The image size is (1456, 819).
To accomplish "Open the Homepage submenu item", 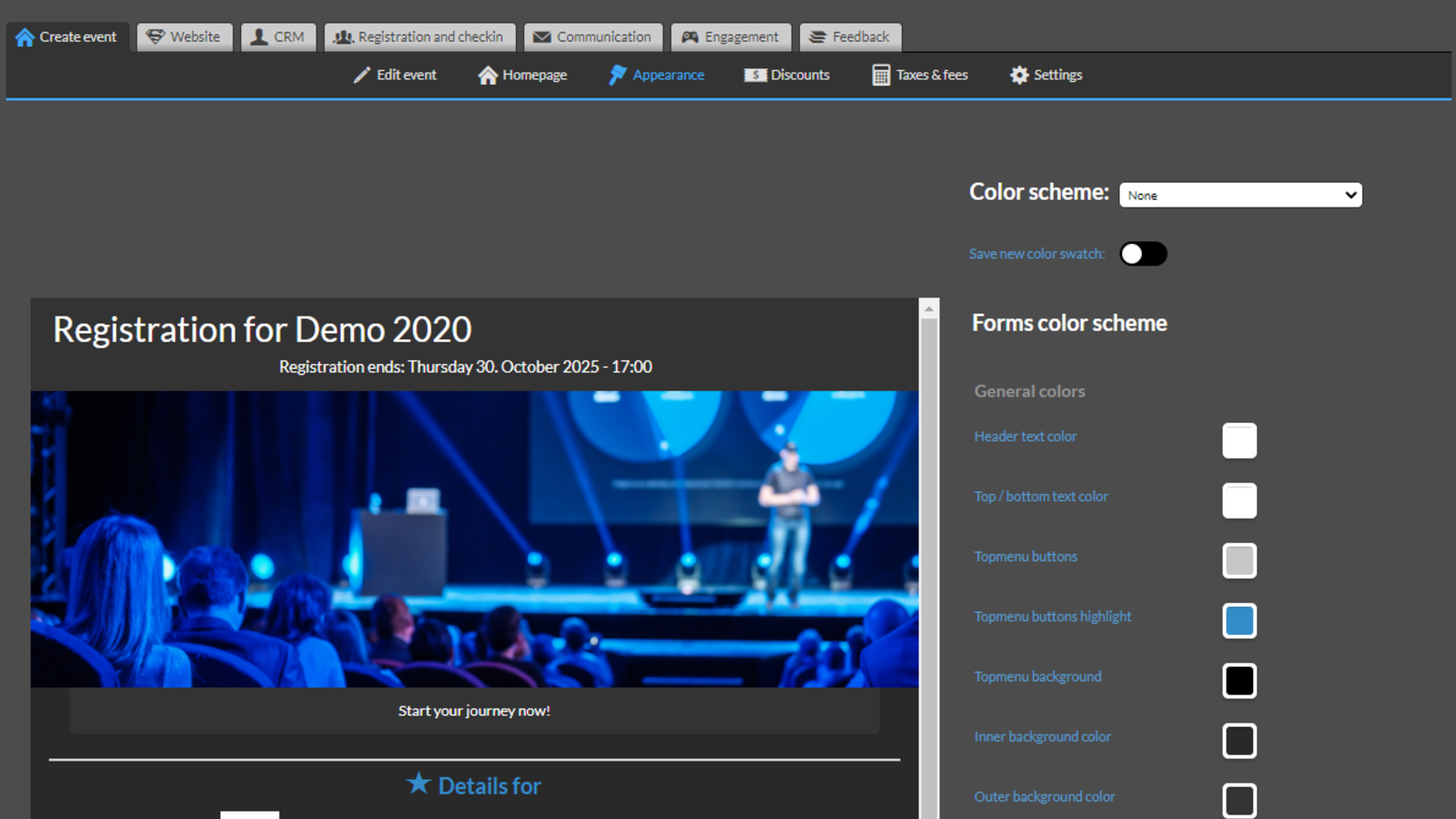I will click(523, 76).
